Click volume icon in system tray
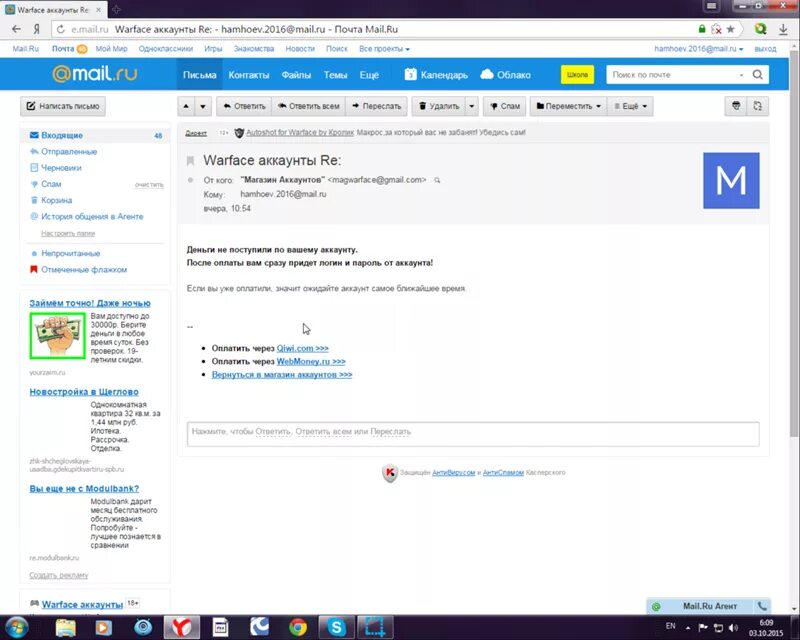 733,627
